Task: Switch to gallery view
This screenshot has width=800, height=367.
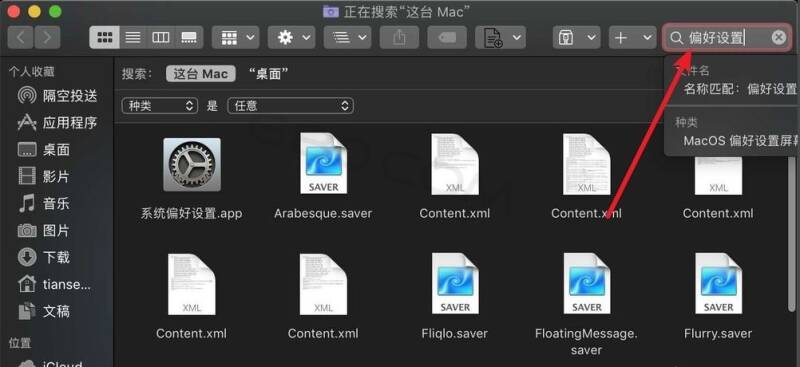Action: click(x=189, y=37)
